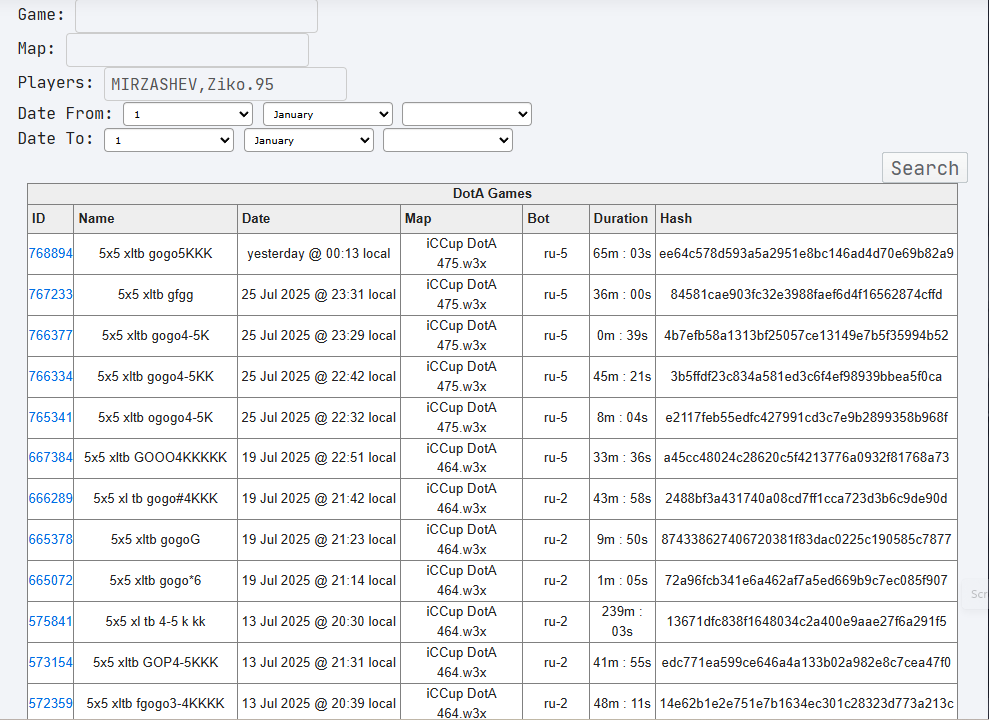Open the Date From day dropdown
The image size is (989, 720).
(188, 114)
